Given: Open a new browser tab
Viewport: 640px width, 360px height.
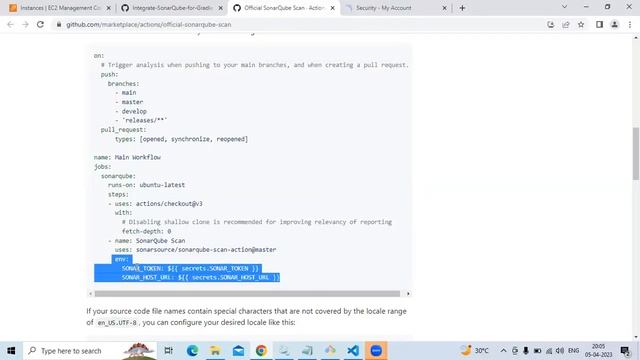Looking at the screenshot, I should click(x=462, y=8).
